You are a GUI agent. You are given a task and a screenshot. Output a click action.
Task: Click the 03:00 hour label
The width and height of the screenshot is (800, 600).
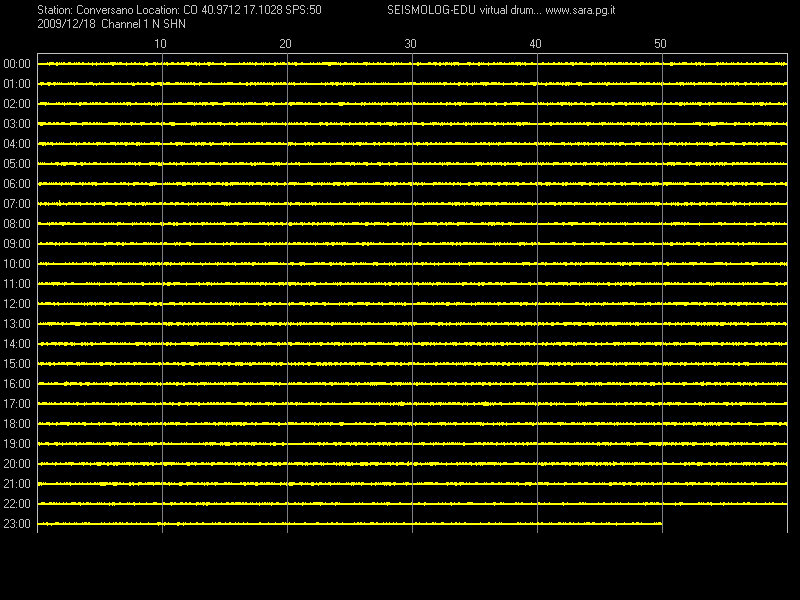[17, 124]
